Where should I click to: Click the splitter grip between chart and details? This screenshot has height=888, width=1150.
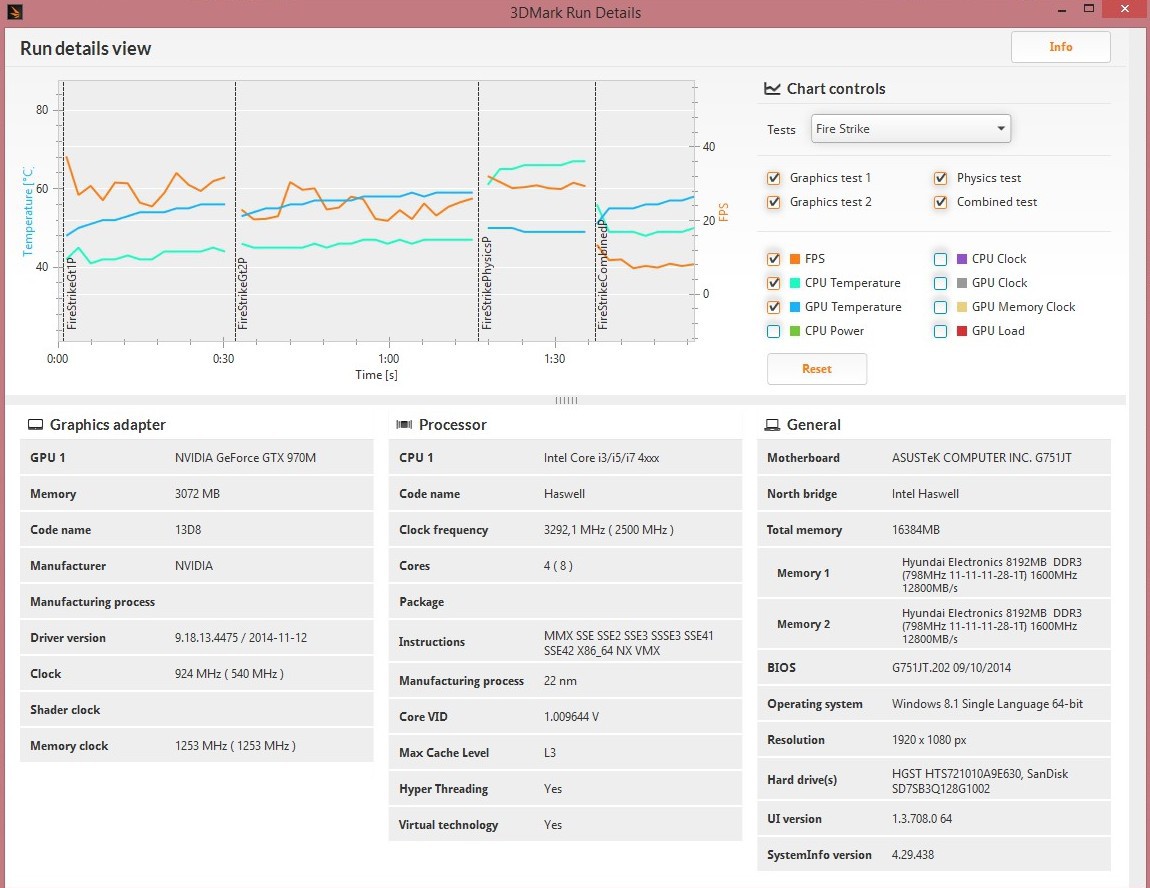point(566,400)
